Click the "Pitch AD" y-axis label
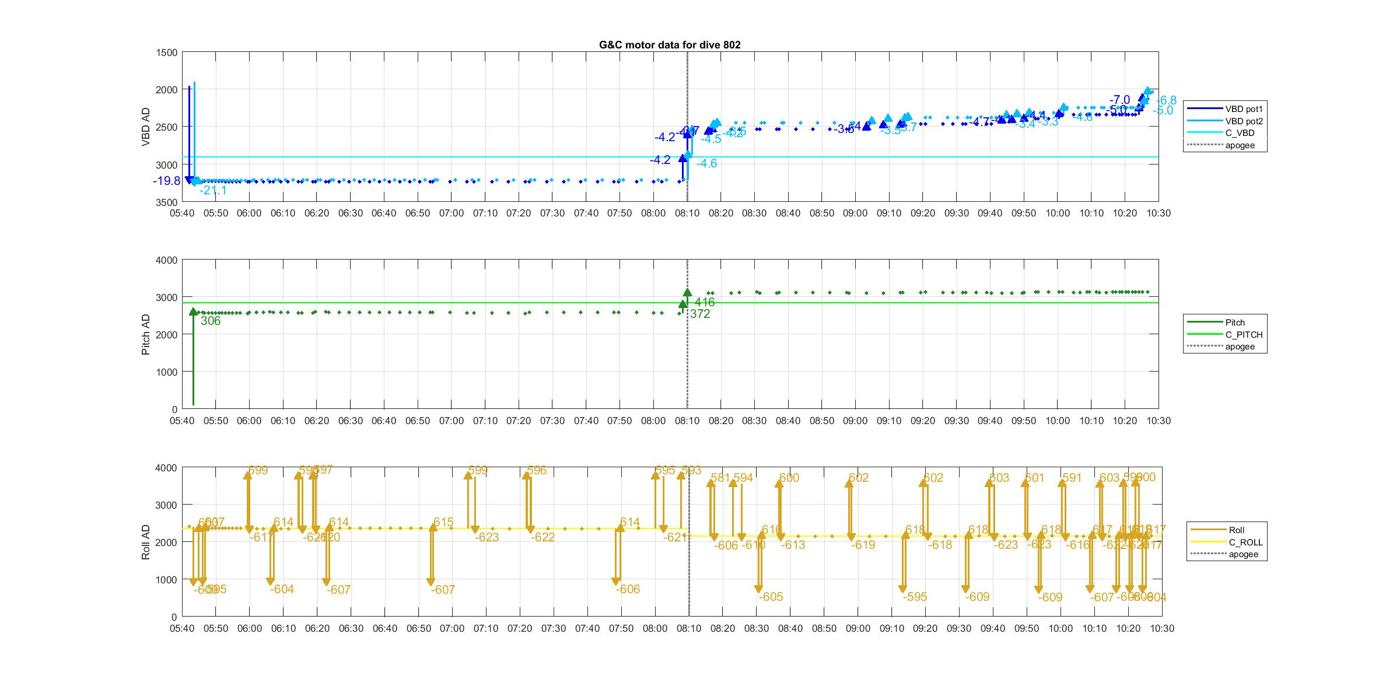1400x693 pixels. [146, 334]
